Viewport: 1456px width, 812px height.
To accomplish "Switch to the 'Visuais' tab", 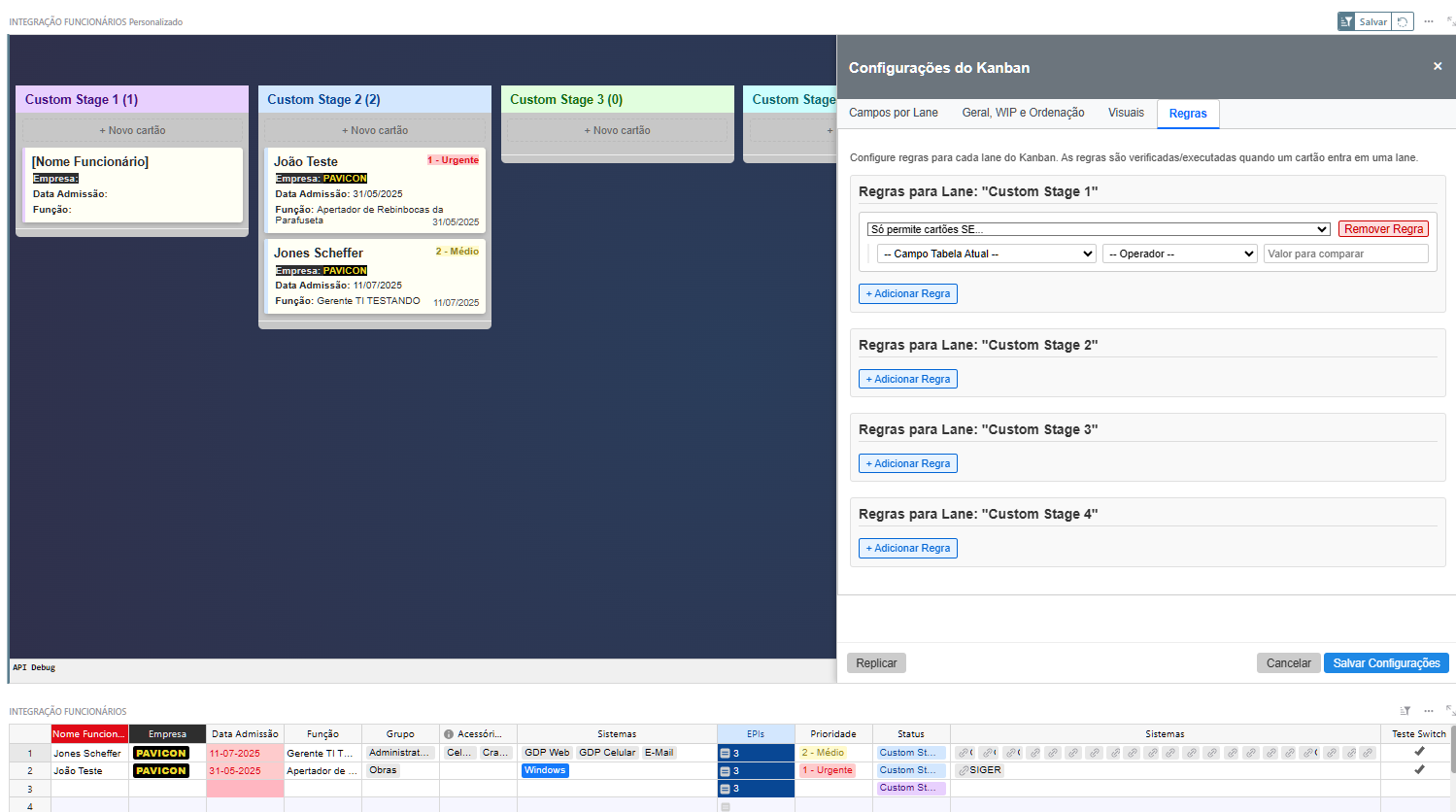I will tap(1126, 113).
